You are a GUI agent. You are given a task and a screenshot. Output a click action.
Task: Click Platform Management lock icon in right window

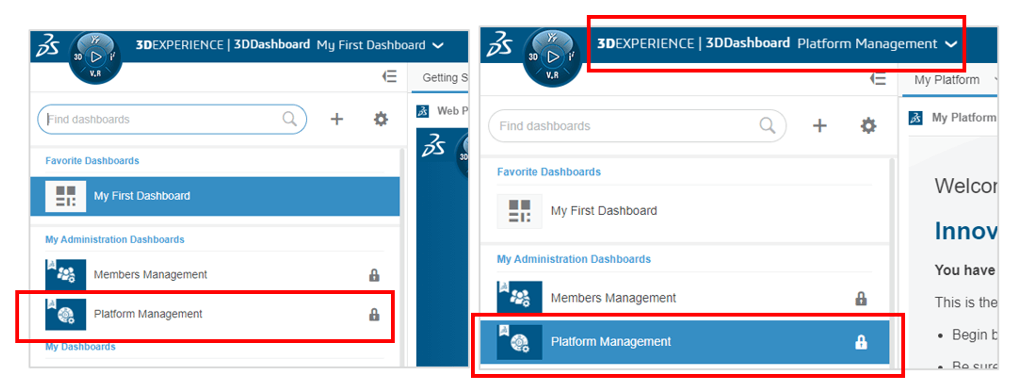pos(861,342)
